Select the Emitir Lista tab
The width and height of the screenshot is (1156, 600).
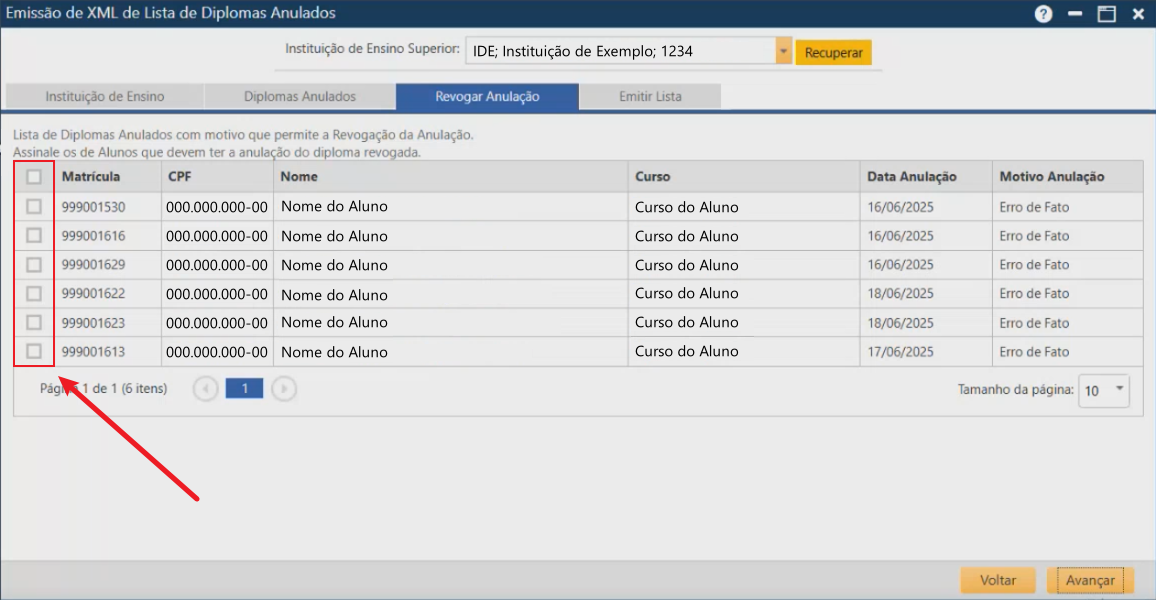point(650,96)
